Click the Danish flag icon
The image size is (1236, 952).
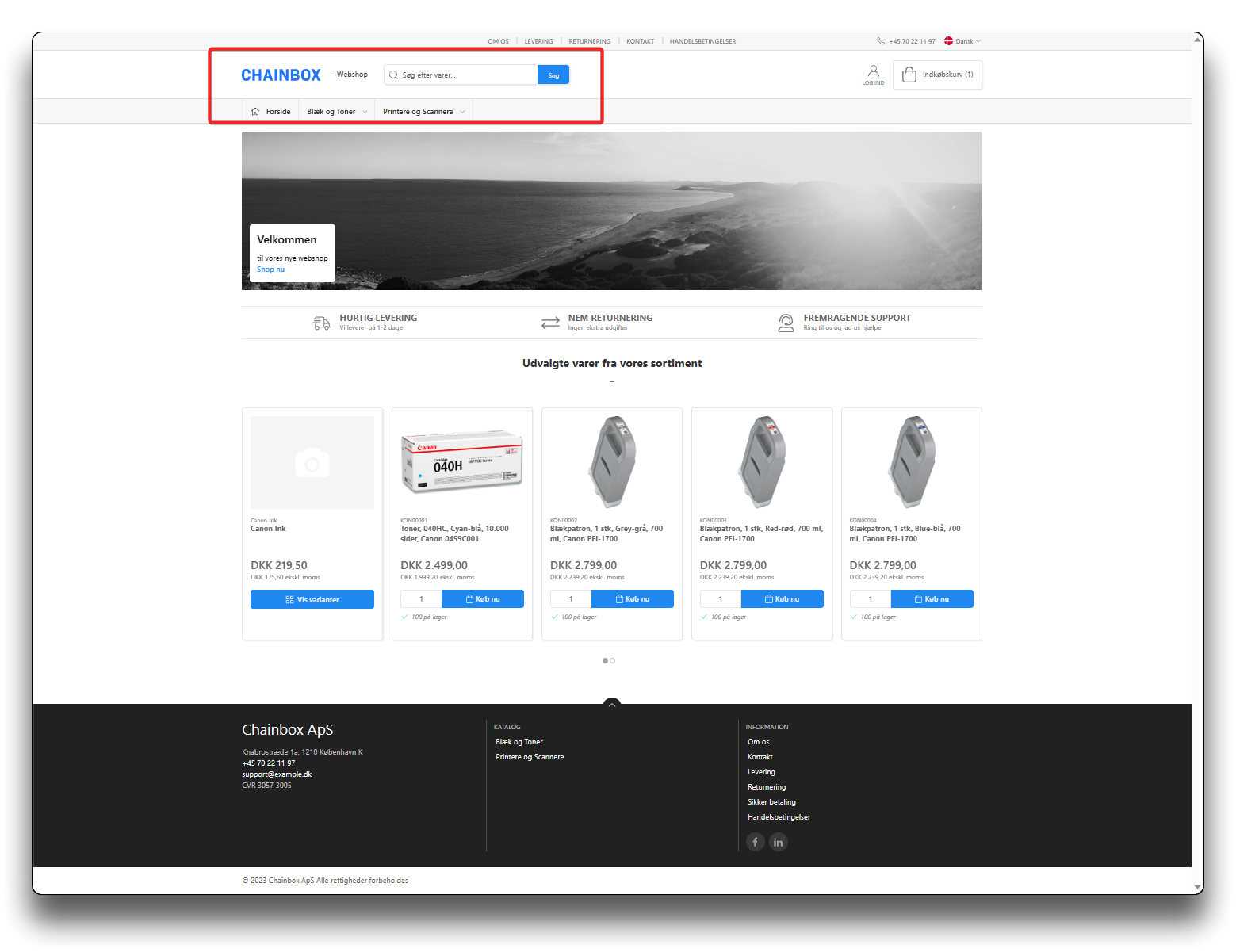(x=948, y=41)
